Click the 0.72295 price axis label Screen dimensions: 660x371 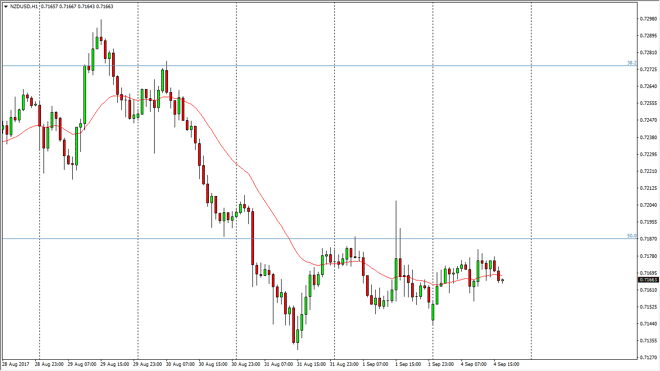click(648, 154)
